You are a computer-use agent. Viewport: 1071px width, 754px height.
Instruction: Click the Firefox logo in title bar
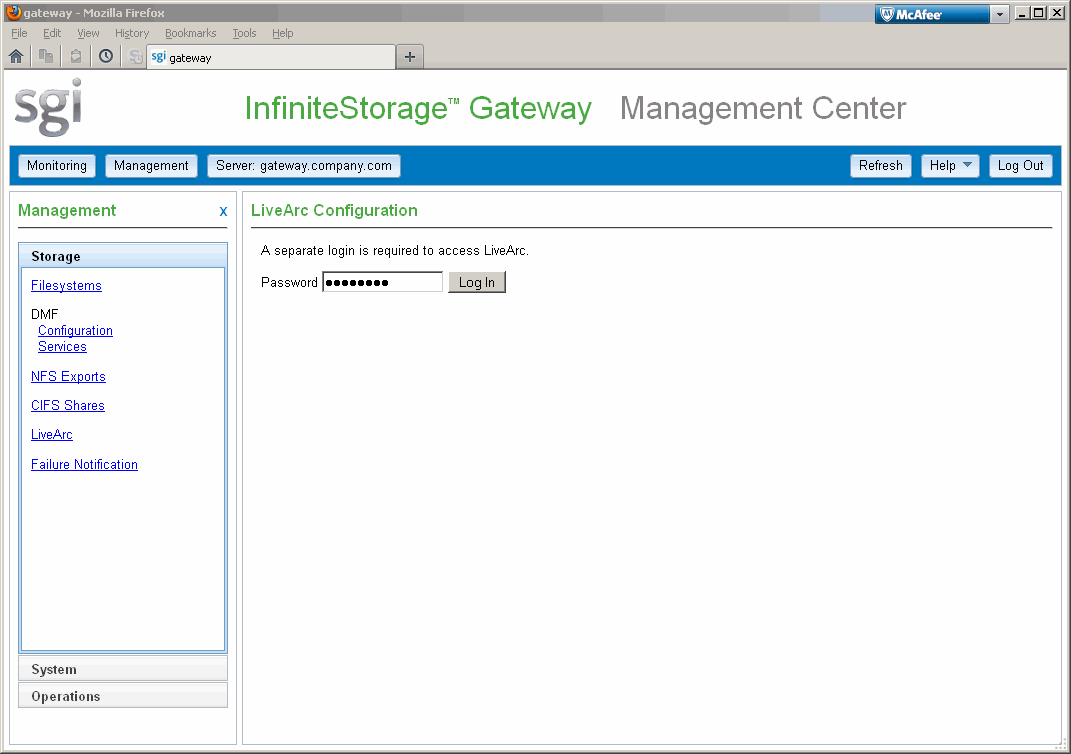[x=13, y=12]
